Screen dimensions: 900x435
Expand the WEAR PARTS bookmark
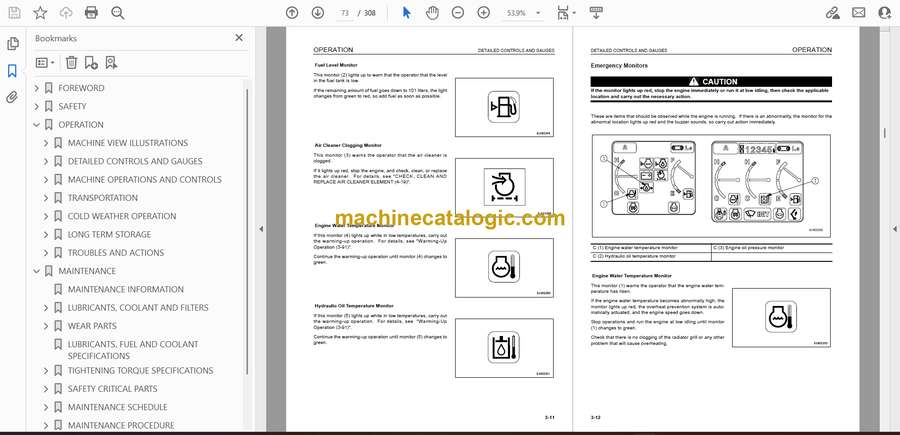point(46,326)
